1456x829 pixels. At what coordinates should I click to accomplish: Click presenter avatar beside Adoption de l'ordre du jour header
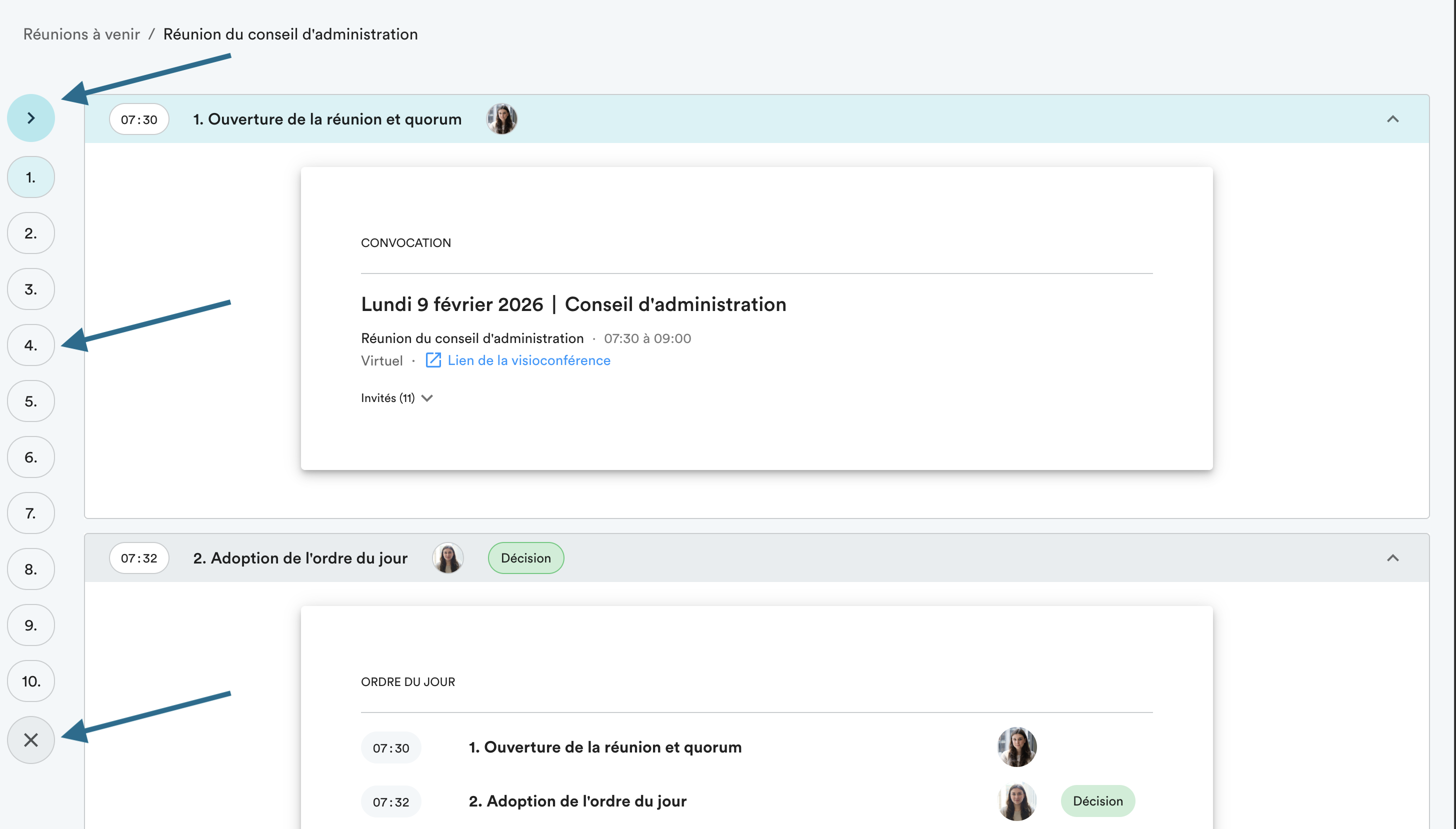[x=448, y=558]
